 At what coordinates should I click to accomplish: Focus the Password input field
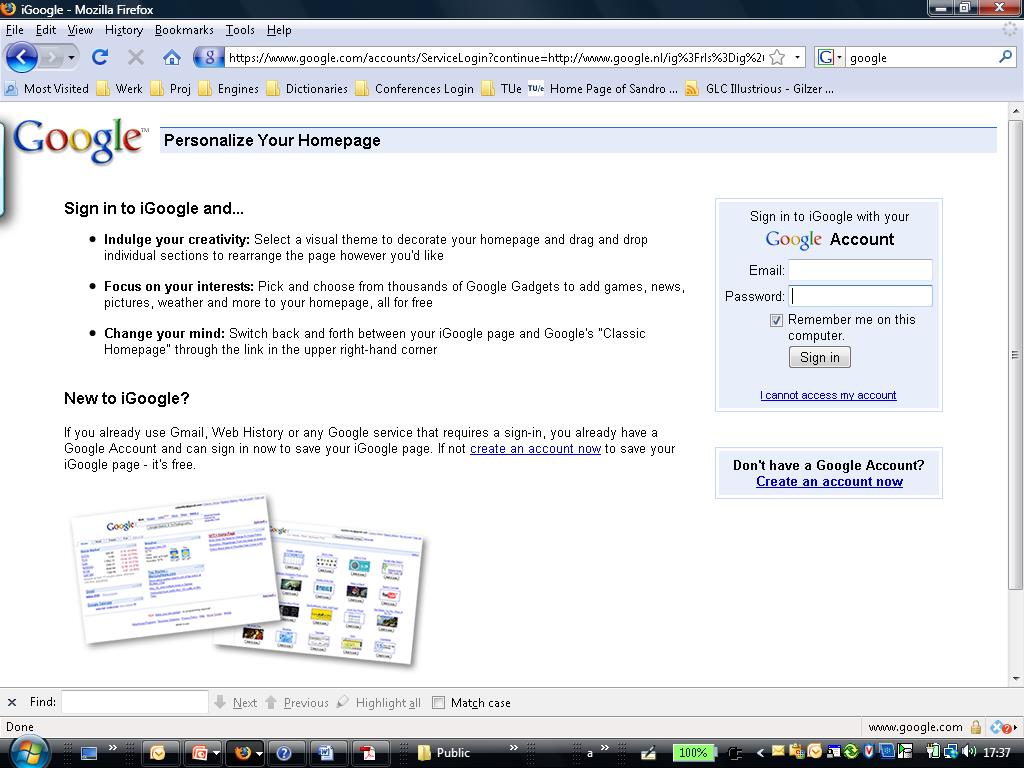pyautogui.click(x=860, y=296)
